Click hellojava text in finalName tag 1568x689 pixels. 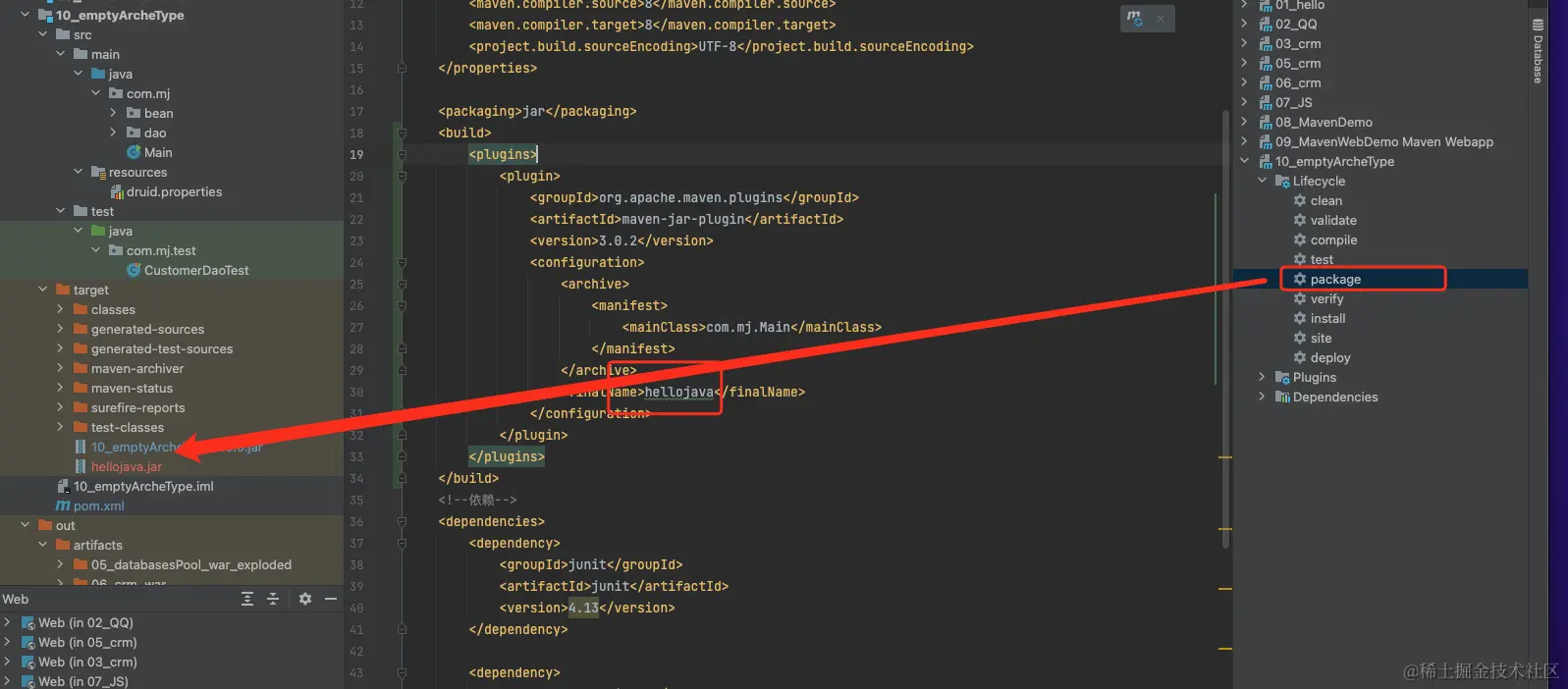[678, 393]
